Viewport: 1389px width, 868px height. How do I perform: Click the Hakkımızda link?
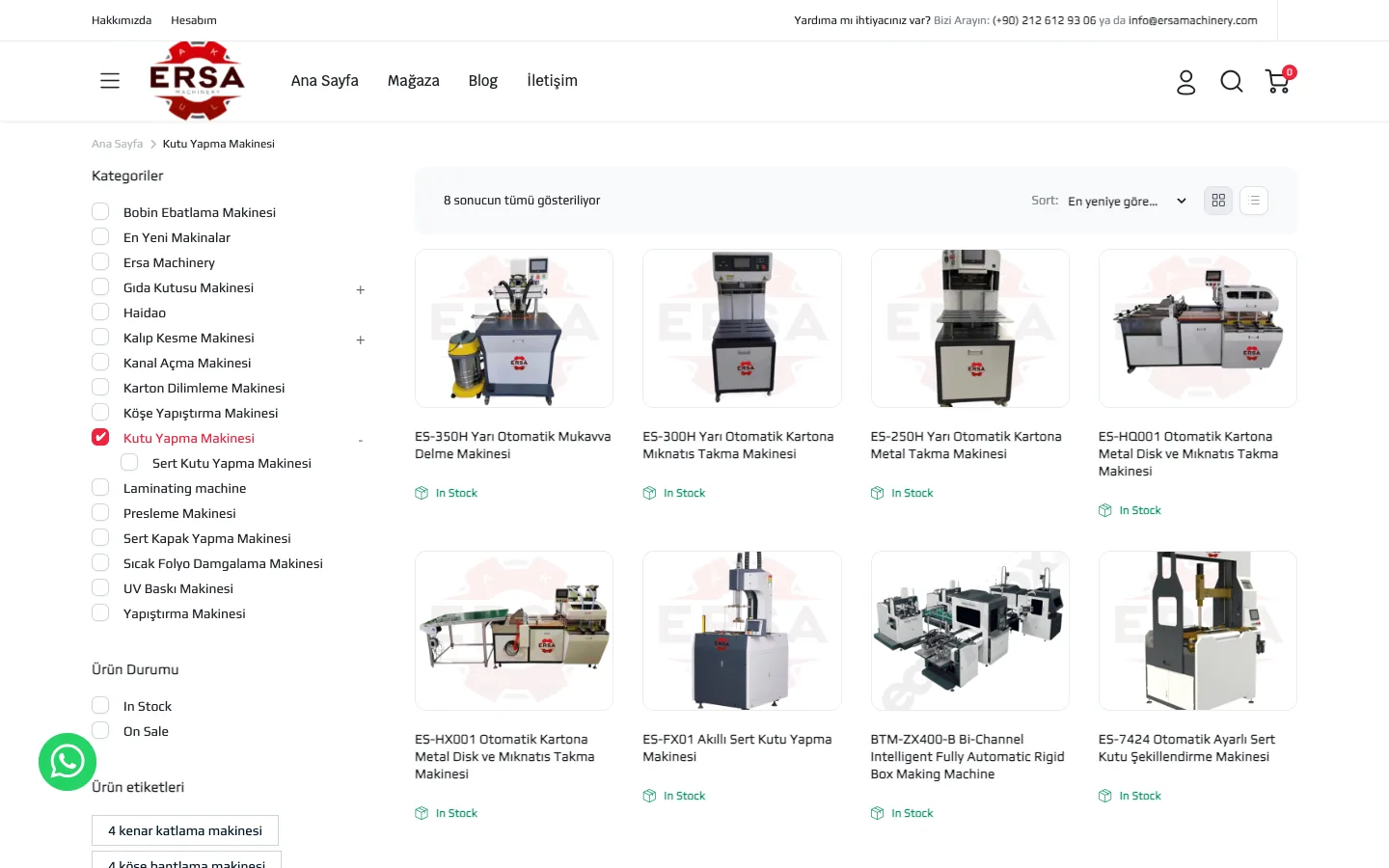tap(122, 20)
